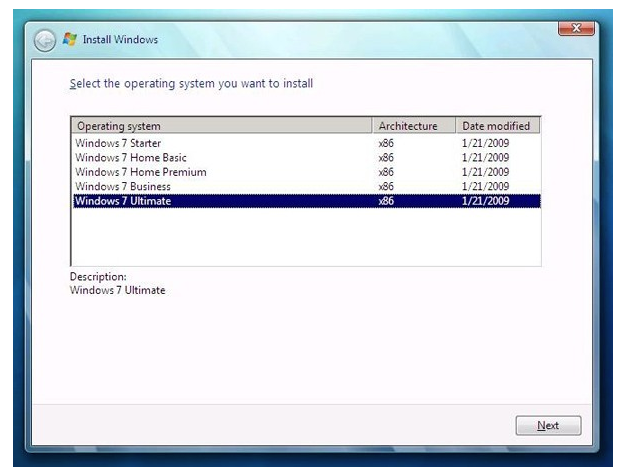Click 1/21/2009 date in Business row
Image resolution: width=624 pixels, height=473 pixels.
coord(485,186)
